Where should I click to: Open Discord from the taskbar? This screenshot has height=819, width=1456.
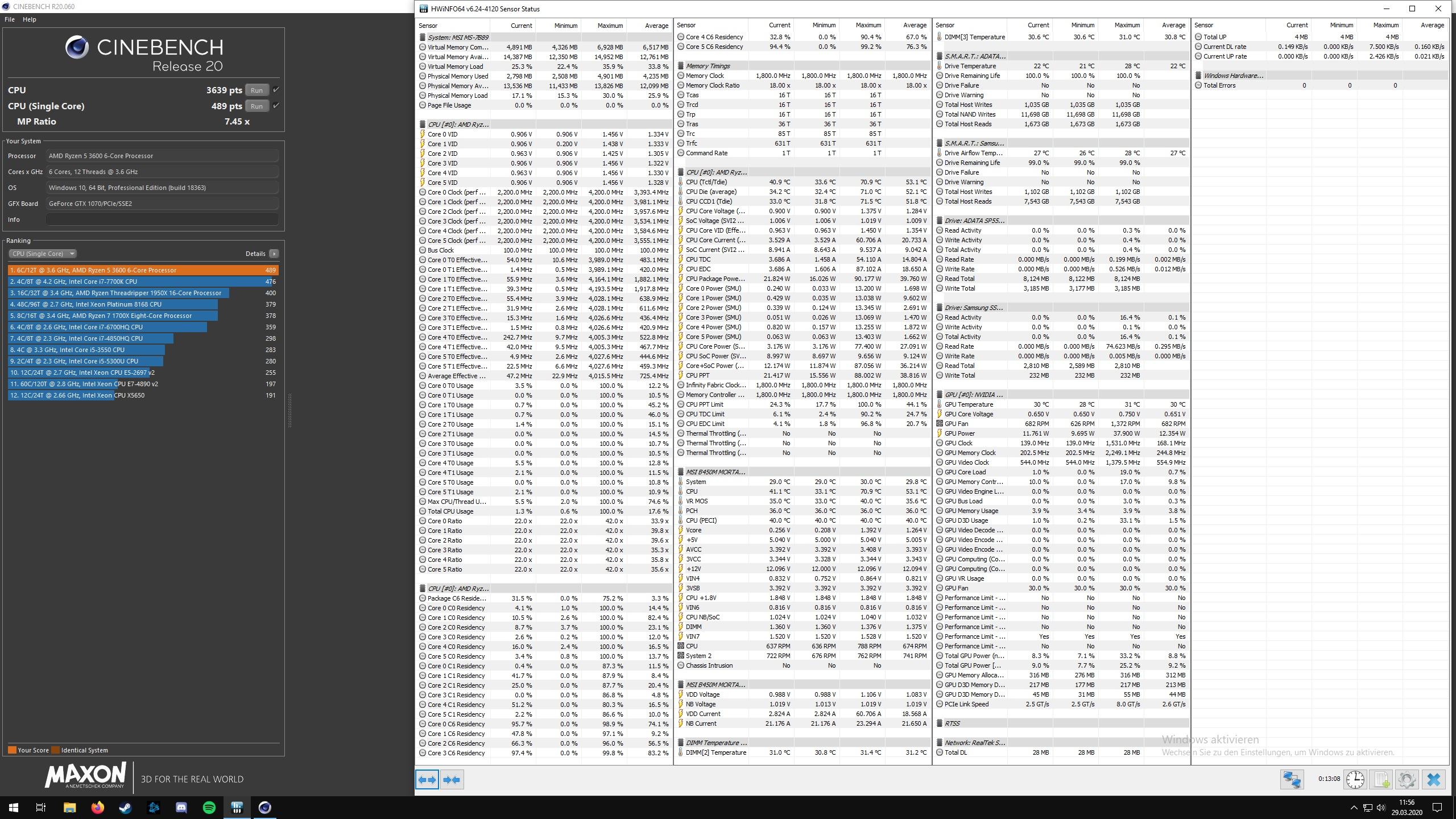coord(181,807)
